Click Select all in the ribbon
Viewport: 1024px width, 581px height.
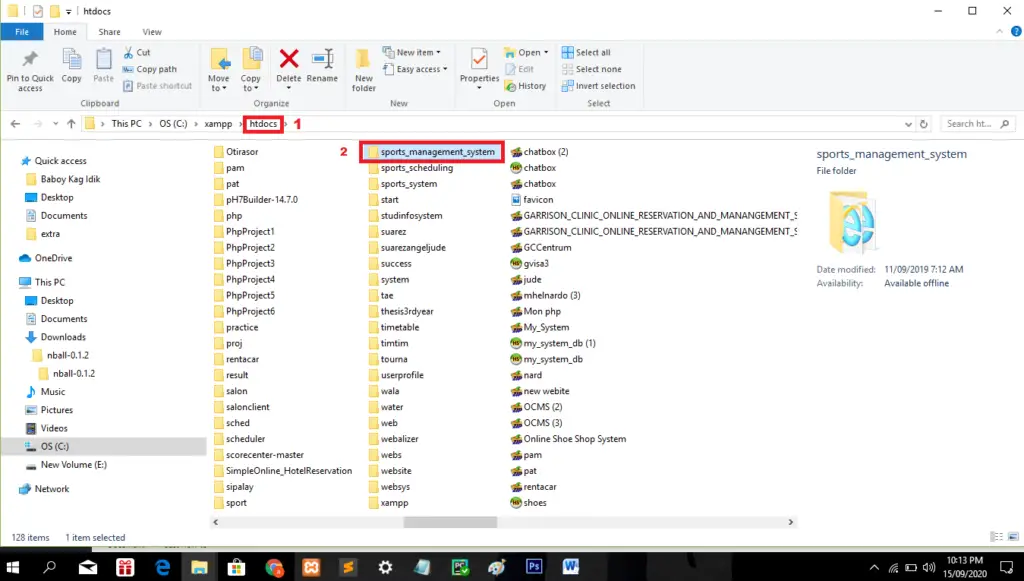click(x=592, y=53)
